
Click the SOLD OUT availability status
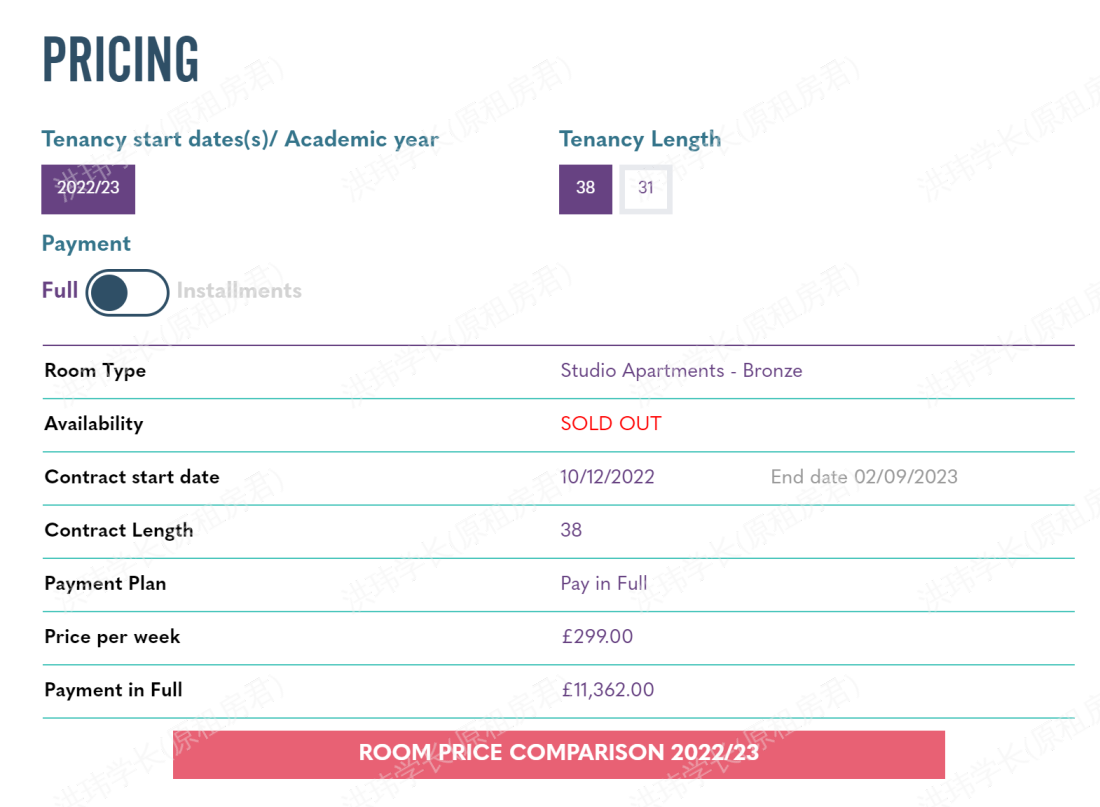pos(610,424)
